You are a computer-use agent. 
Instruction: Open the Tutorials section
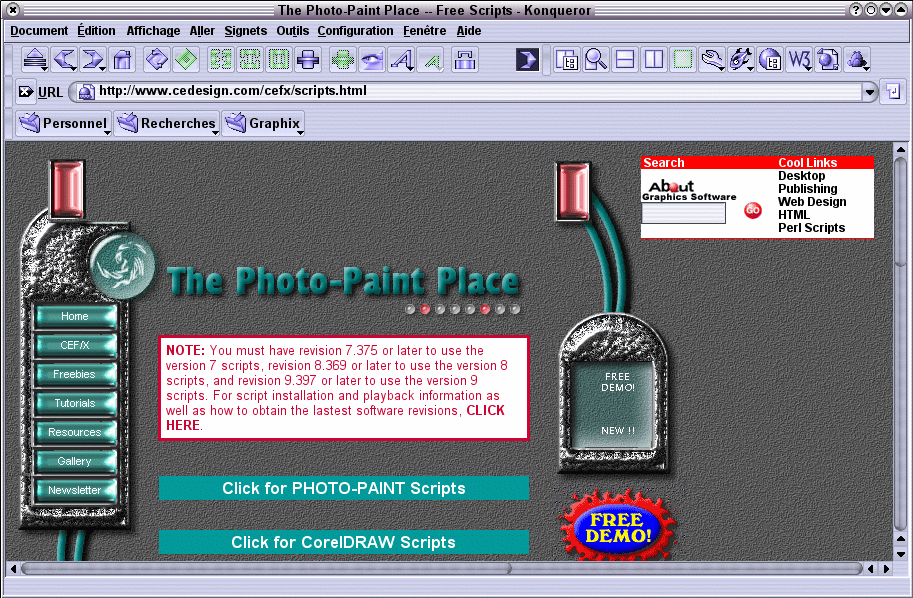click(x=76, y=403)
